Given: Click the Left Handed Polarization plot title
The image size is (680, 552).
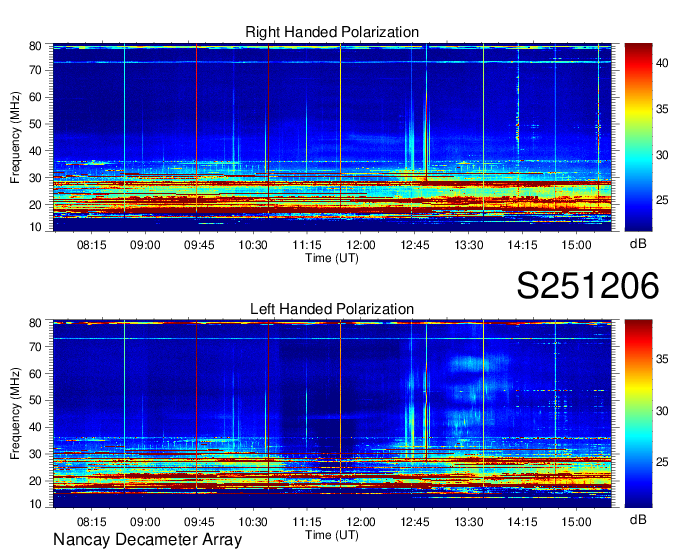Looking at the screenshot, I should coord(332,310).
